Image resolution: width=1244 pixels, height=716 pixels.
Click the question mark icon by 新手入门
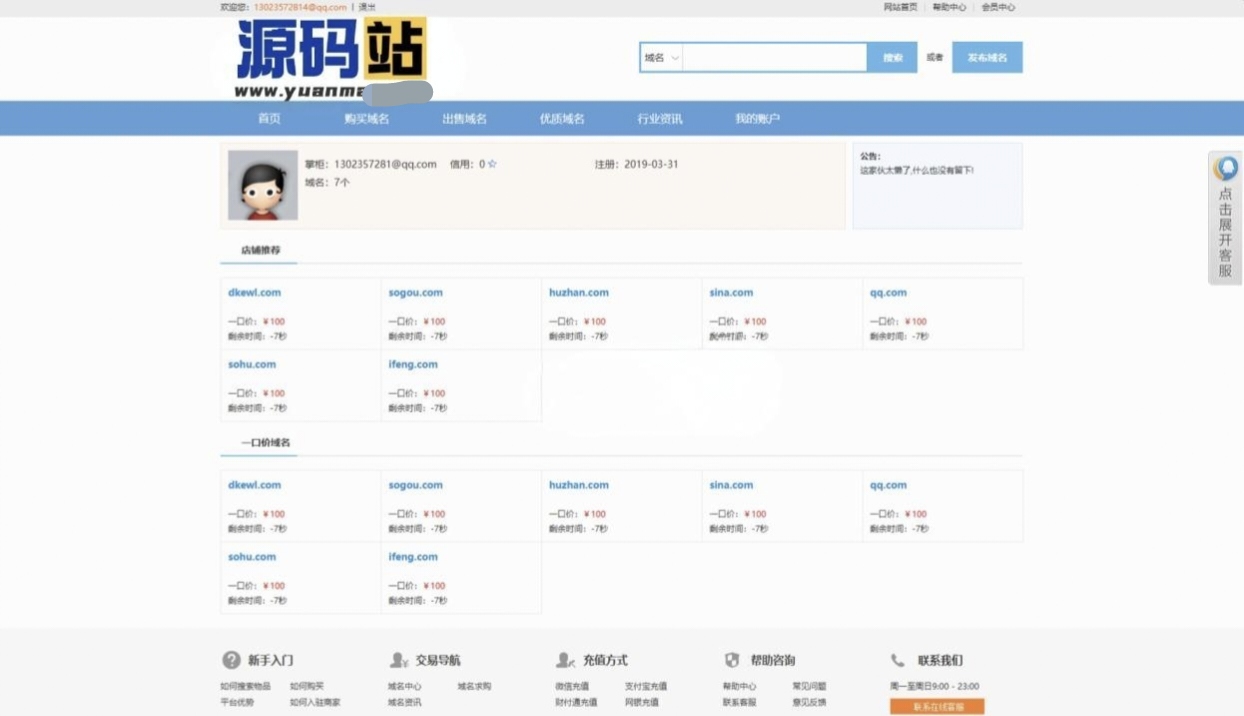tap(231, 660)
